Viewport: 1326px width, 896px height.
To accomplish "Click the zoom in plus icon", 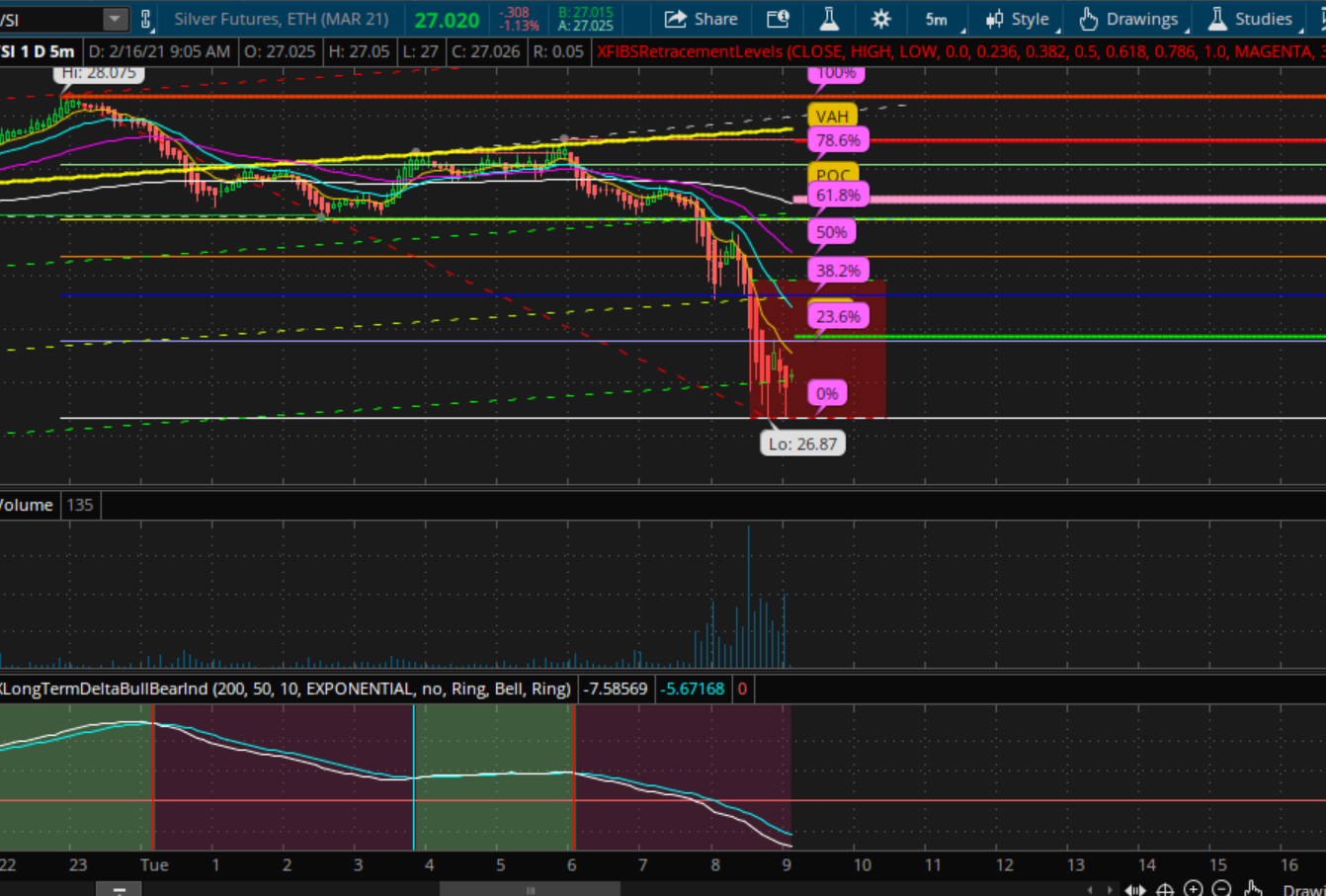I will pyautogui.click(x=1193, y=889).
